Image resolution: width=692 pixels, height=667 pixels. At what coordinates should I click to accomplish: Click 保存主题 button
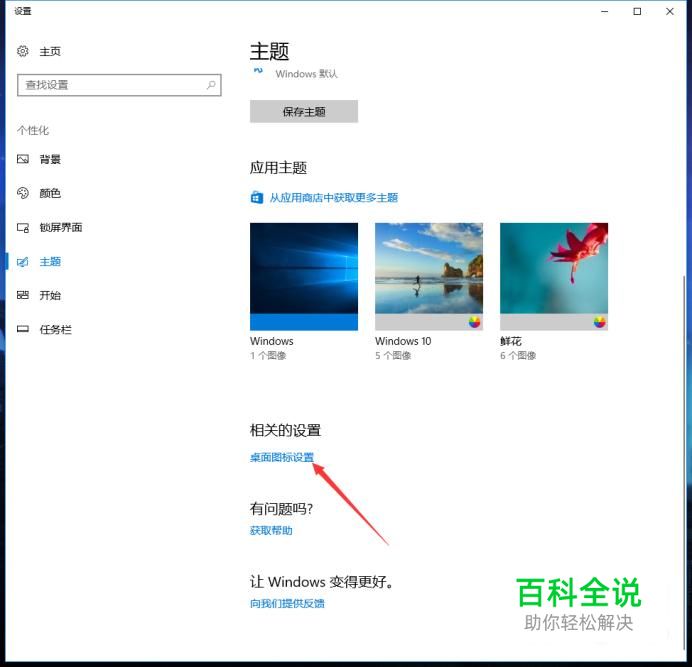[304, 111]
